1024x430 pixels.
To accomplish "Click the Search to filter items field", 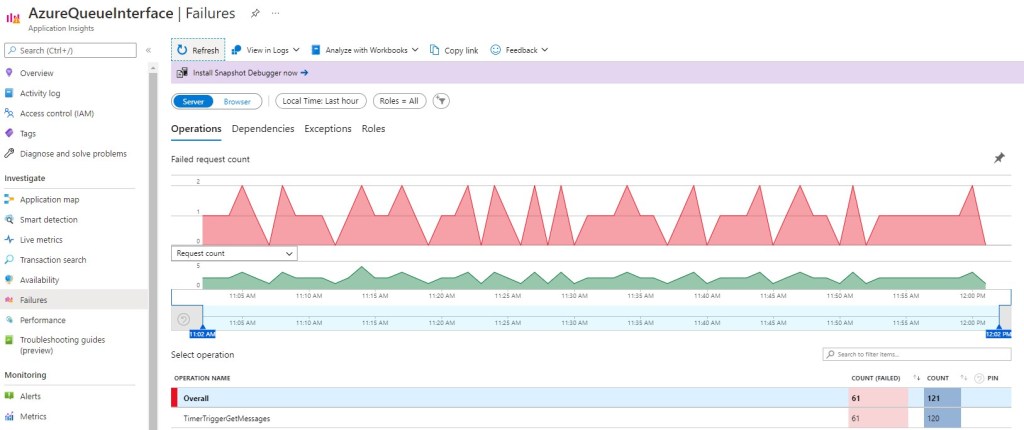I will point(916,355).
